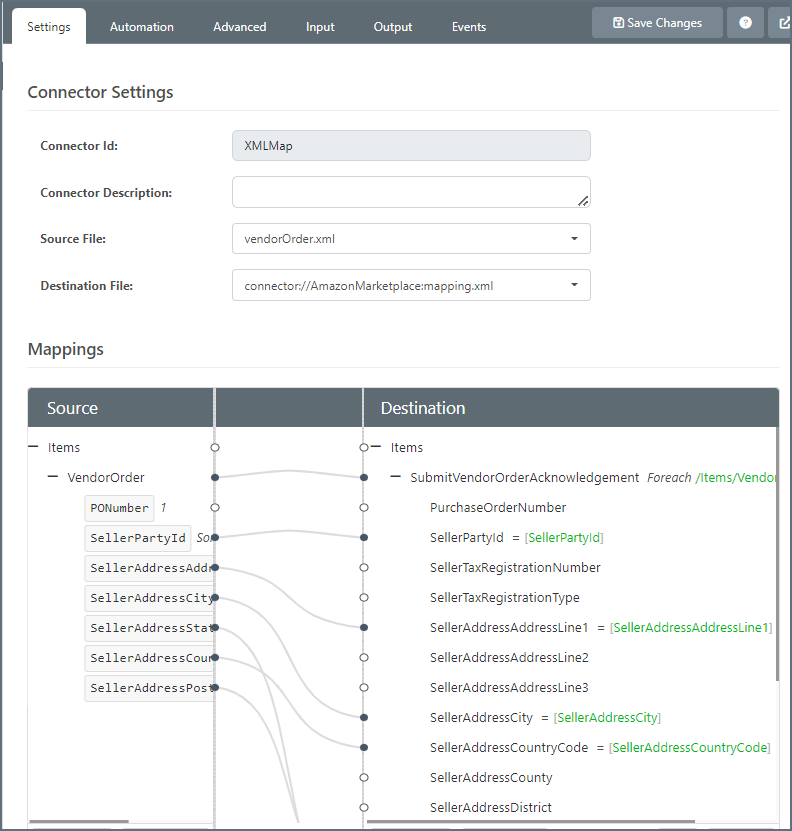
Task: Collapse the source Items node
Action: tap(34, 448)
